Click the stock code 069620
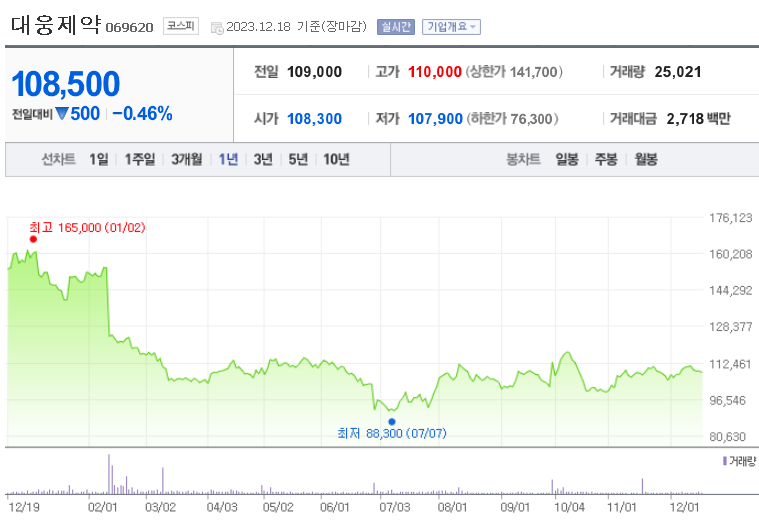Screen dimensions: 759x528 pyautogui.click(x=129, y=28)
